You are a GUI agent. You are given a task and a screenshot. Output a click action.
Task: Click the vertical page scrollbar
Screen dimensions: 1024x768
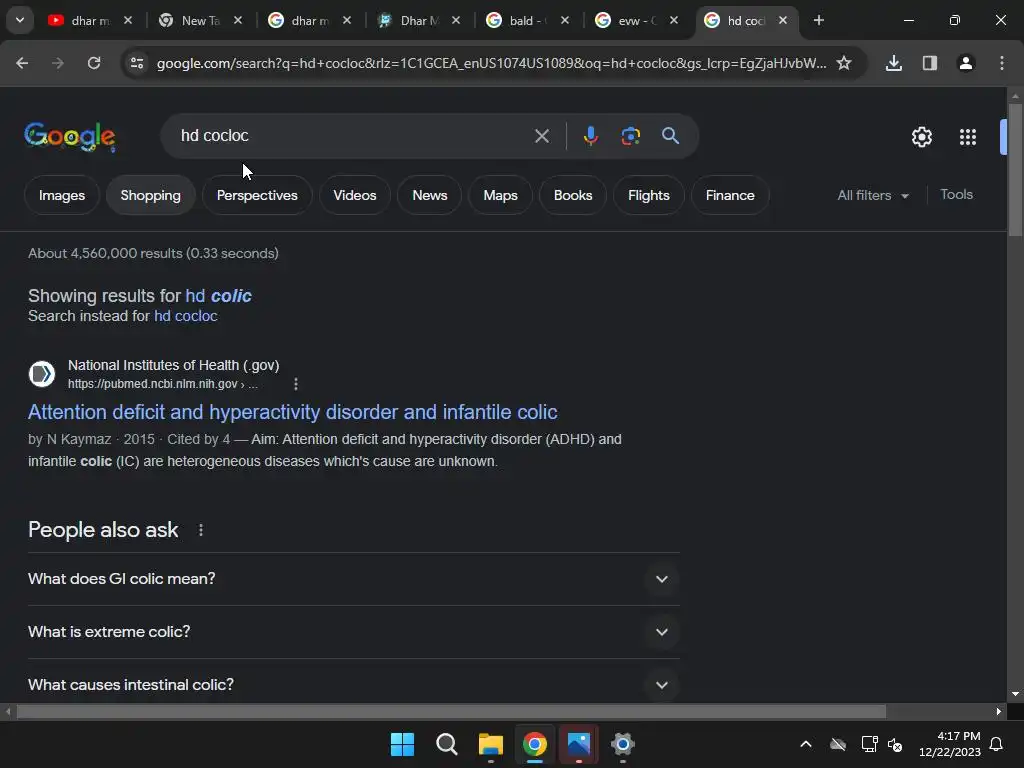[1015, 170]
